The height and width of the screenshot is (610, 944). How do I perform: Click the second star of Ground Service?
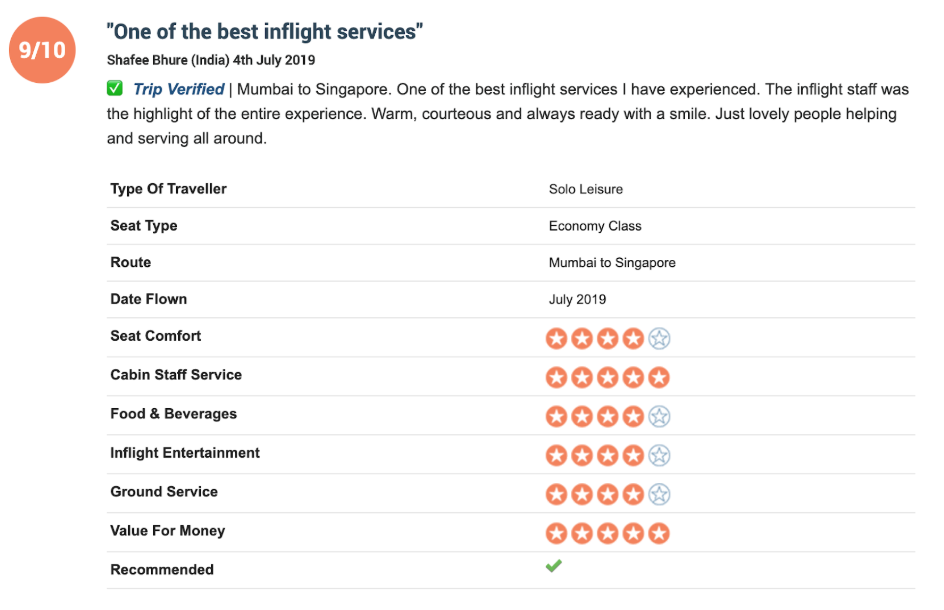[582, 494]
